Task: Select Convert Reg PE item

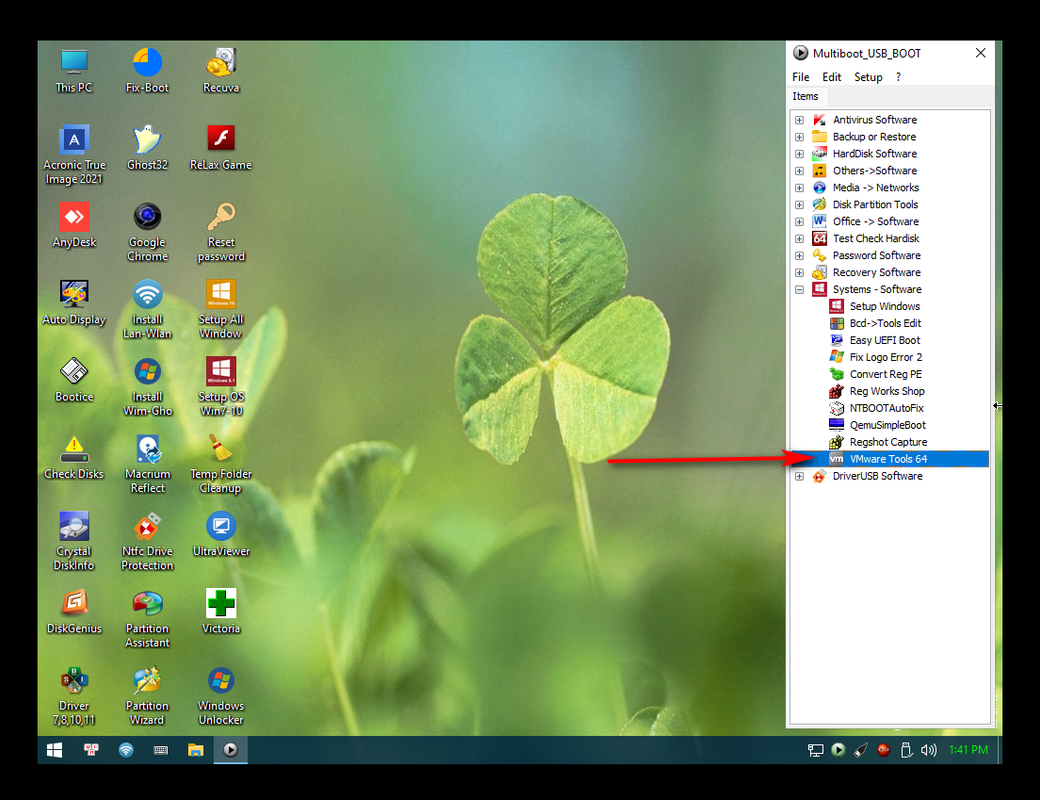Action: (885, 374)
